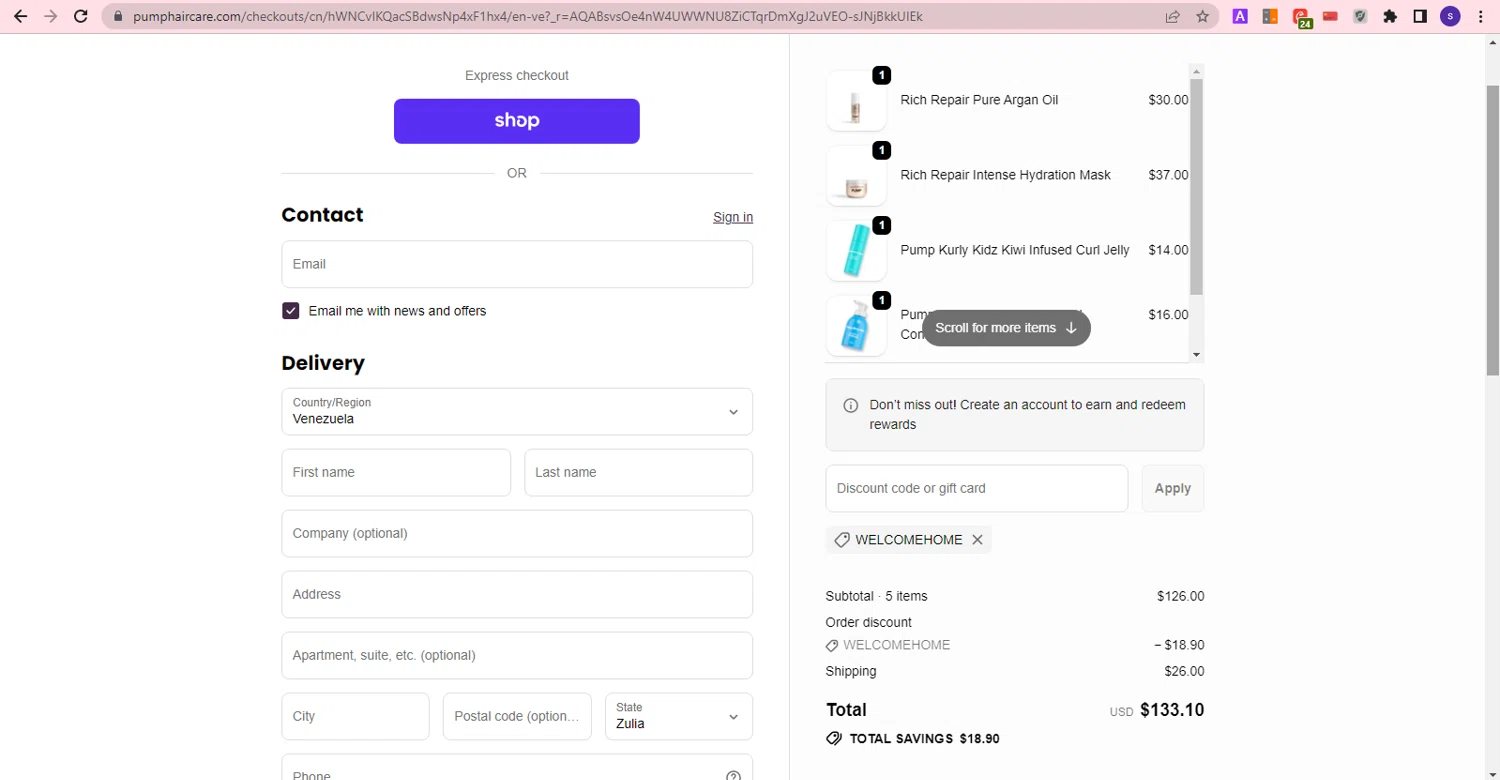Click the City field
1500x780 pixels.
pyautogui.click(x=355, y=716)
